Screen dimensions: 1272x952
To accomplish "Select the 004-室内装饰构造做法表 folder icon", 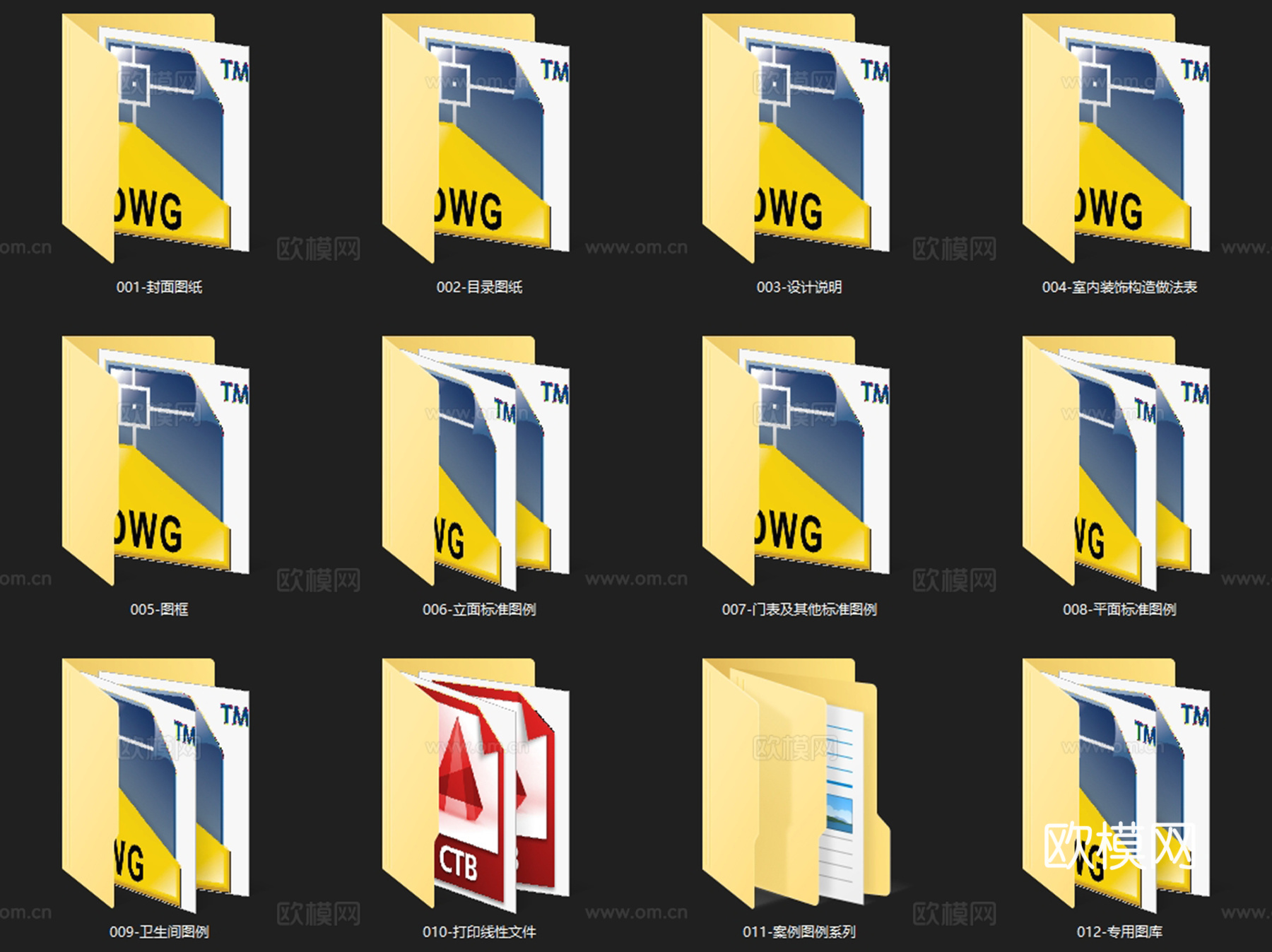I will [x=1117, y=138].
